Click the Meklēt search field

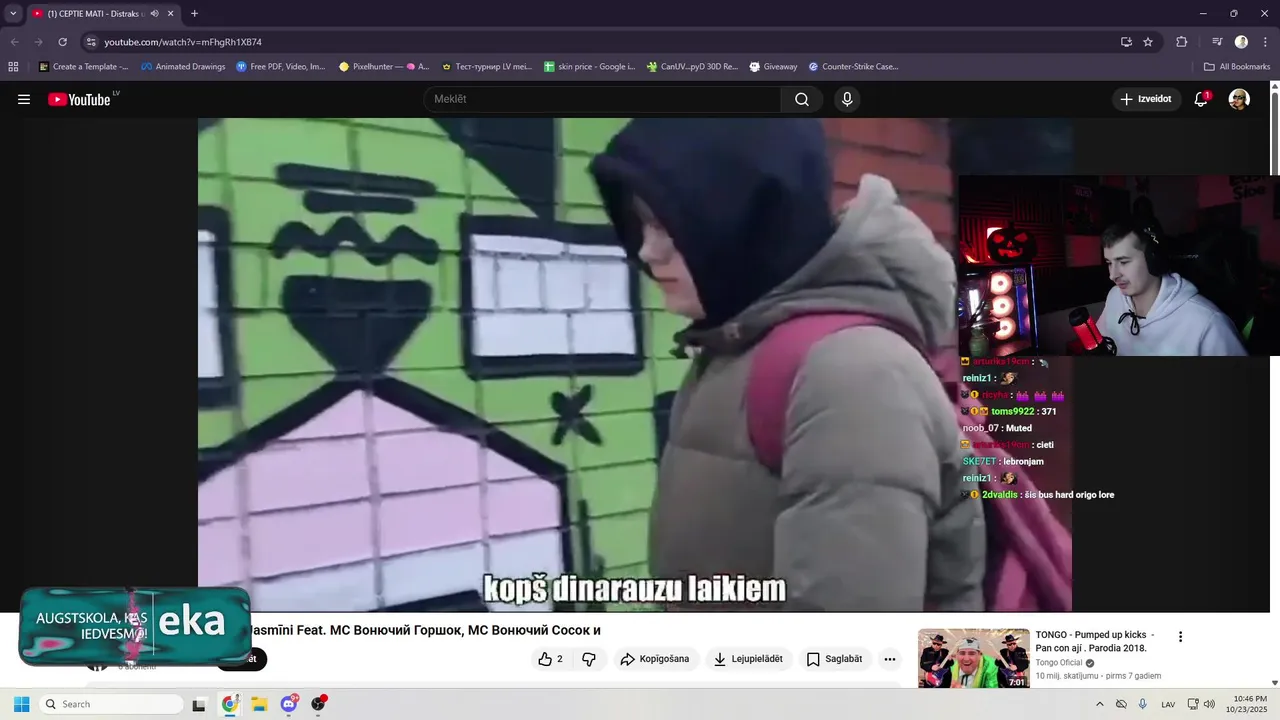click(x=603, y=99)
